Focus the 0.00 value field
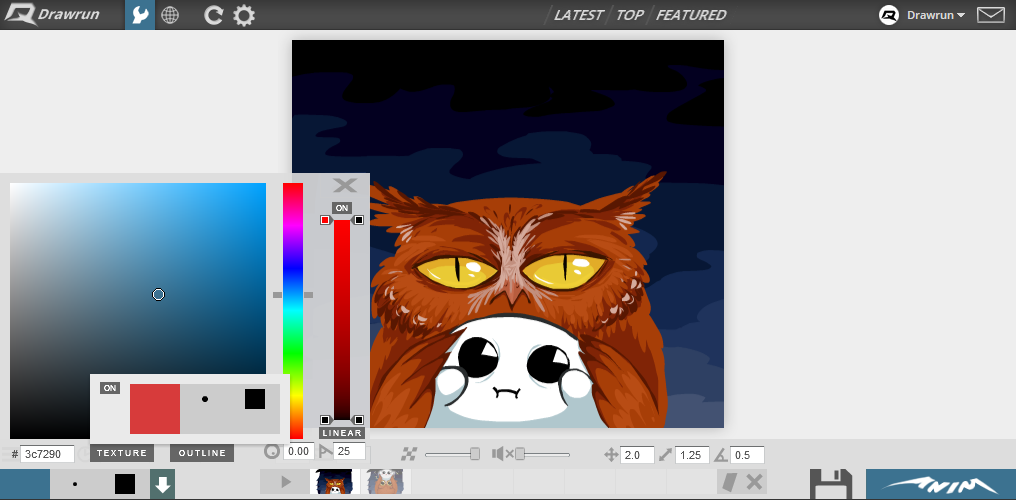Viewport: 1016px width, 500px height. click(298, 451)
